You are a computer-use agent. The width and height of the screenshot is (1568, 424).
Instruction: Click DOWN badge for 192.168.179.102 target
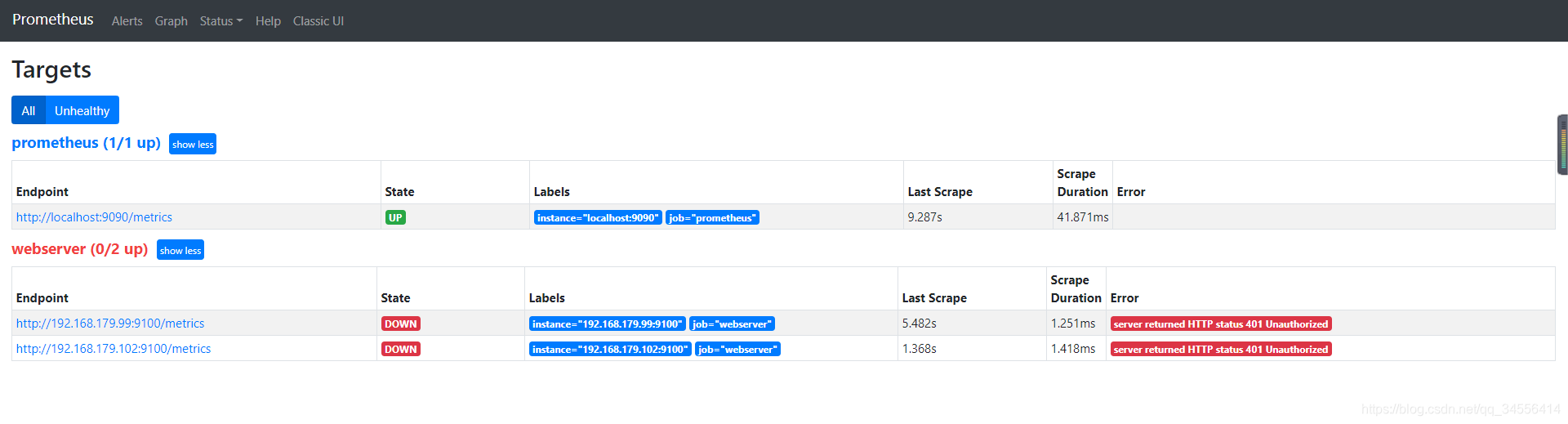[400, 349]
